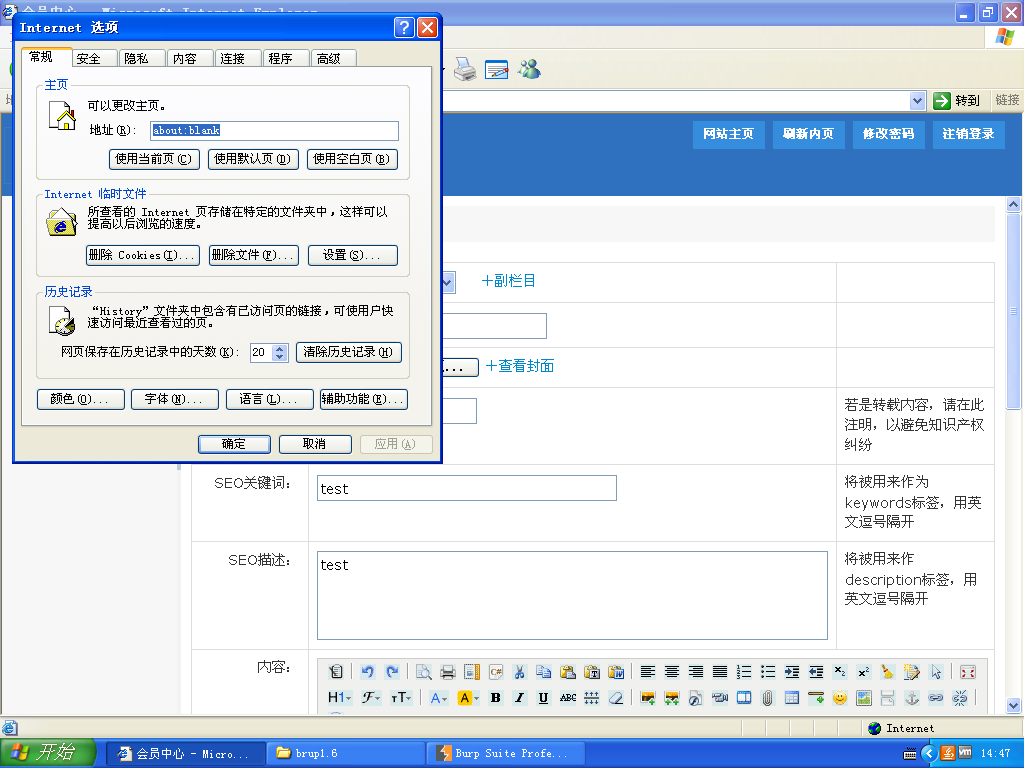Apply strikethrough ABC formatting
Image resolution: width=1024 pixels, height=768 pixels.
pyautogui.click(x=568, y=698)
